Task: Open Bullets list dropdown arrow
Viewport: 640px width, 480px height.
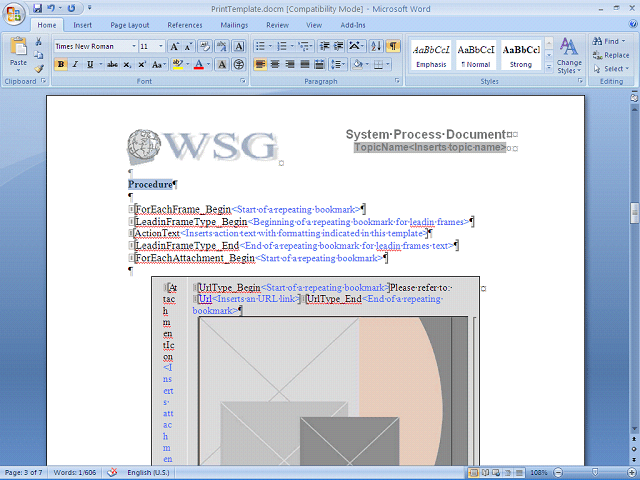Action: (270, 46)
